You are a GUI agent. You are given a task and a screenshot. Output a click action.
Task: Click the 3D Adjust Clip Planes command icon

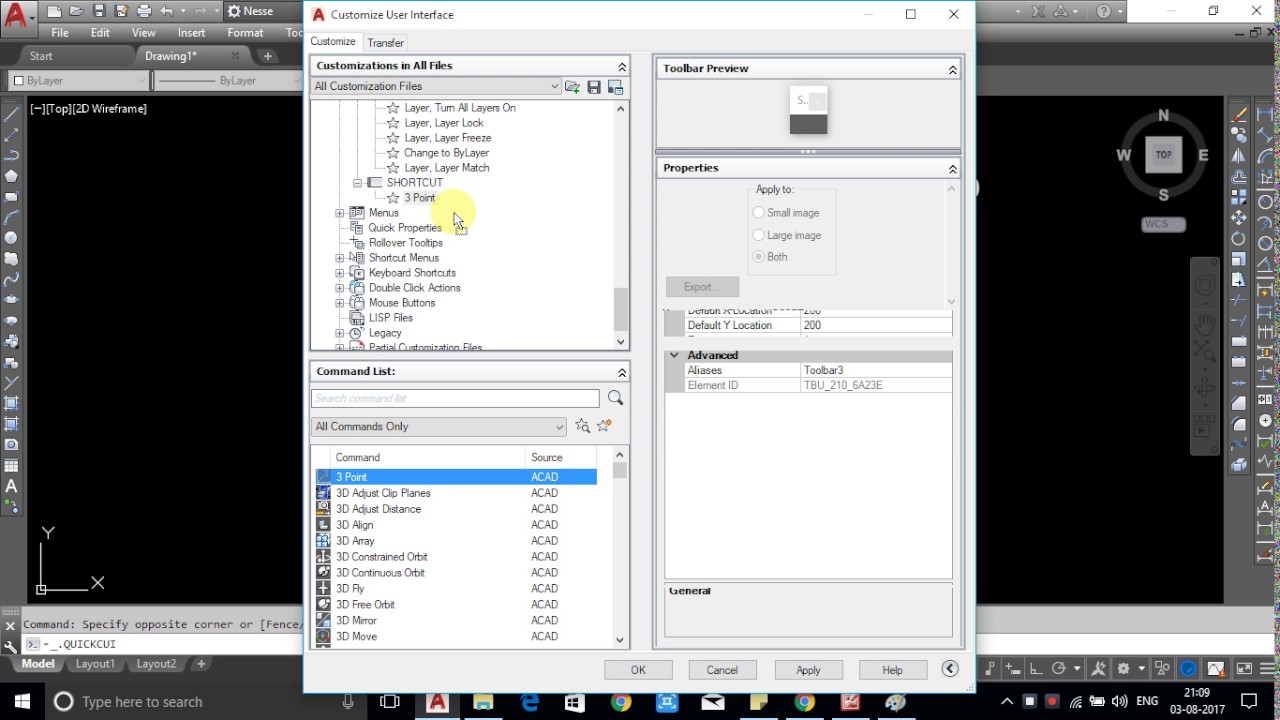click(x=323, y=493)
